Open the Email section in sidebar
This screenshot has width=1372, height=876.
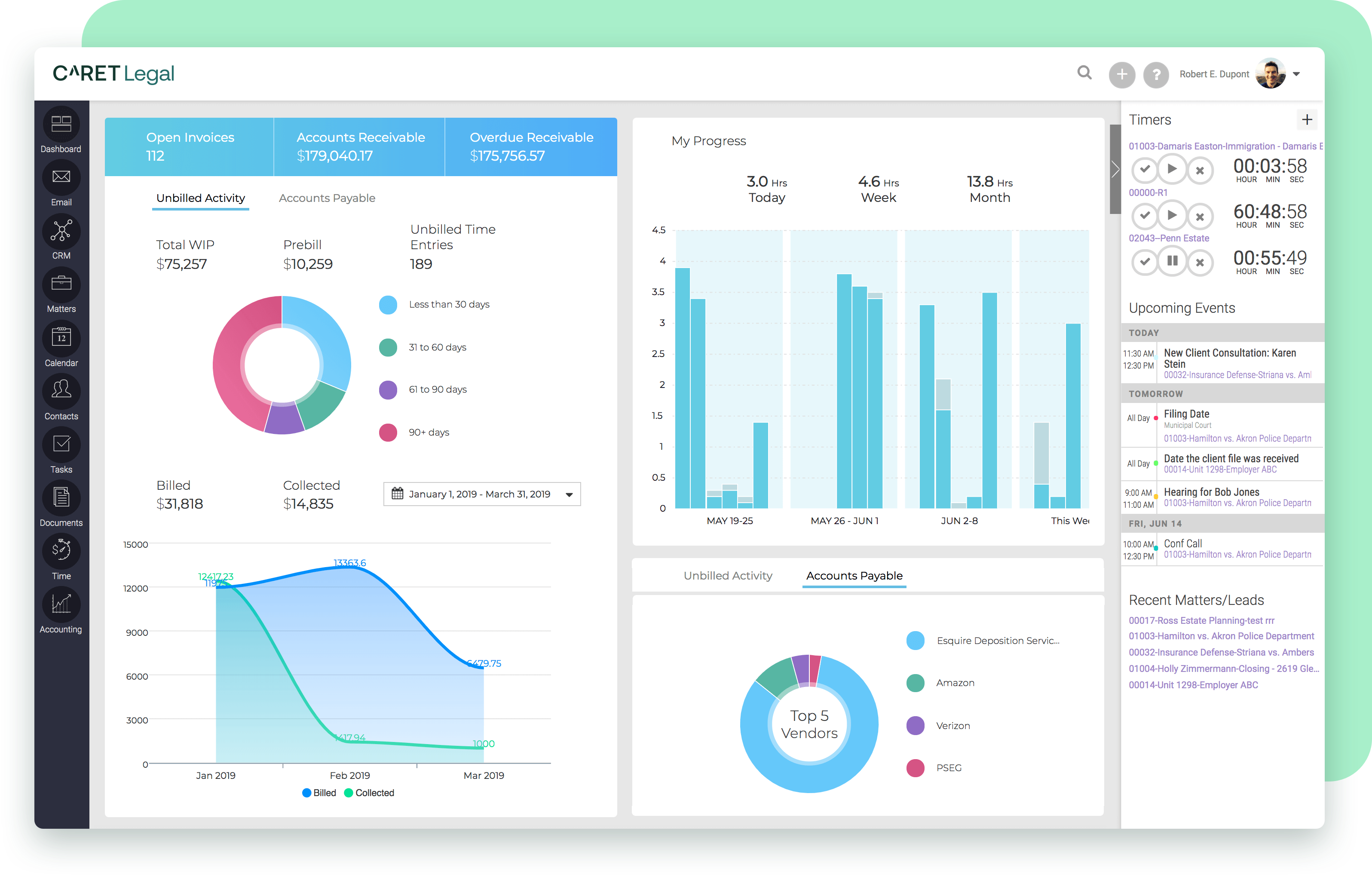tap(61, 177)
